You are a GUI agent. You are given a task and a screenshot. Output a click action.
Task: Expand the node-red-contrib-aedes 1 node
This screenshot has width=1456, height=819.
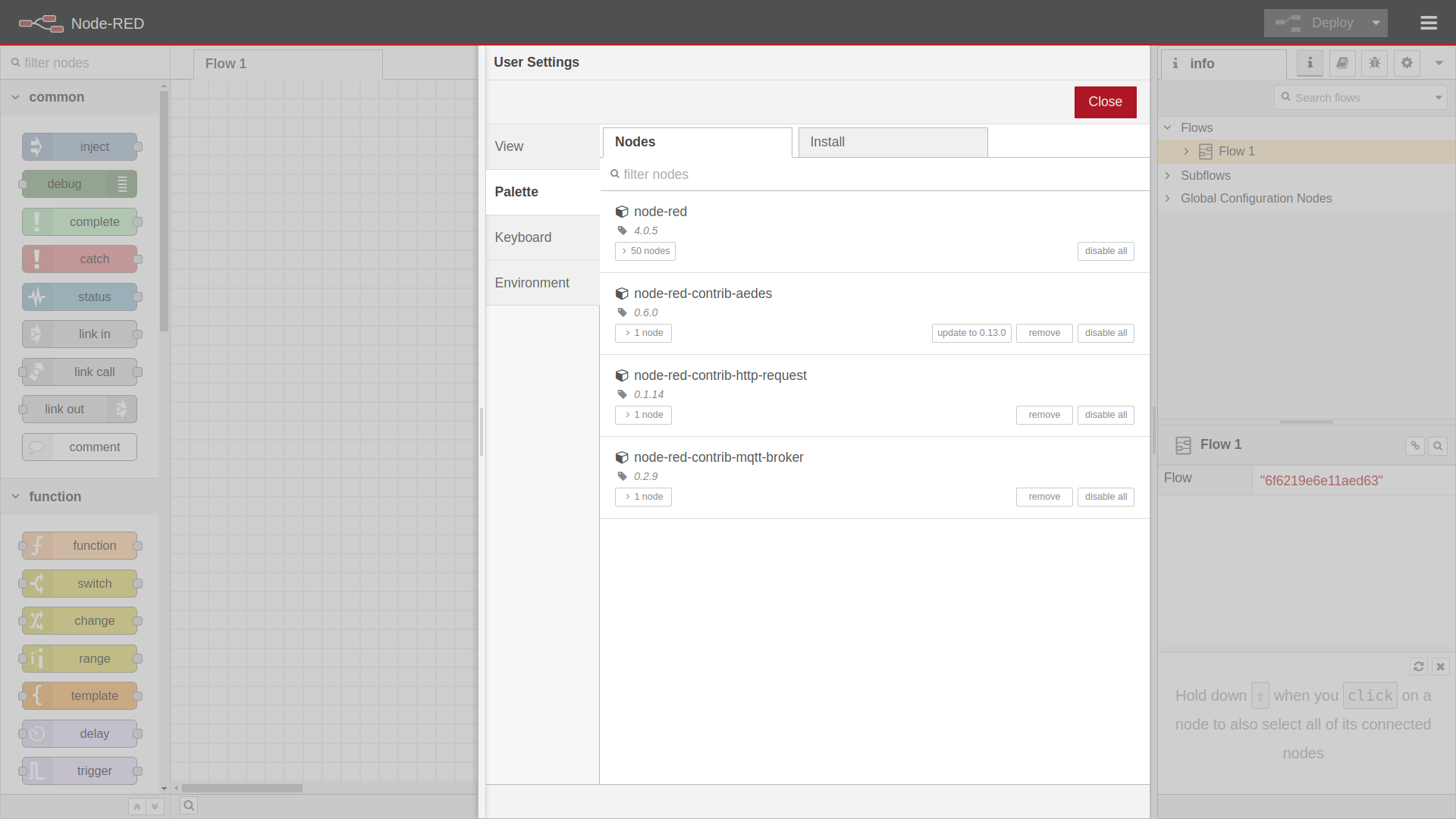643,332
